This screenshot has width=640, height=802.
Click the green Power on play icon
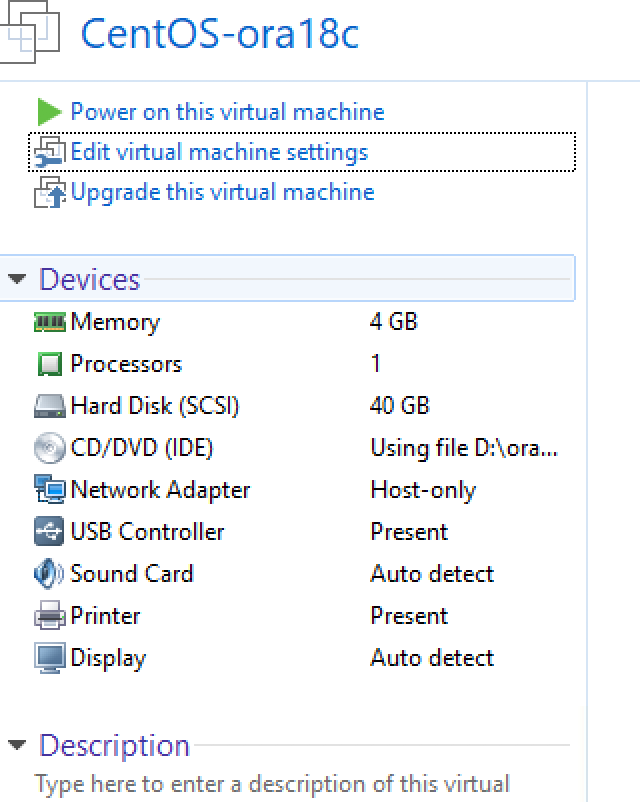[48, 111]
